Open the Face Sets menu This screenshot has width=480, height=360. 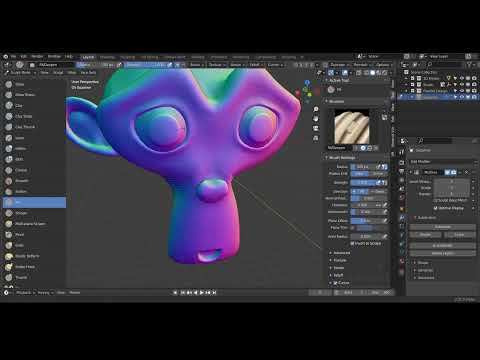pos(88,72)
